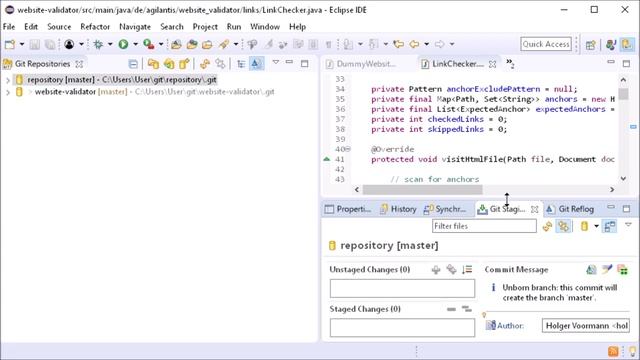The width and height of the screenshot is (640, 360).
Task: Go to last edit location arrow icon
Action: click(398, 44)
